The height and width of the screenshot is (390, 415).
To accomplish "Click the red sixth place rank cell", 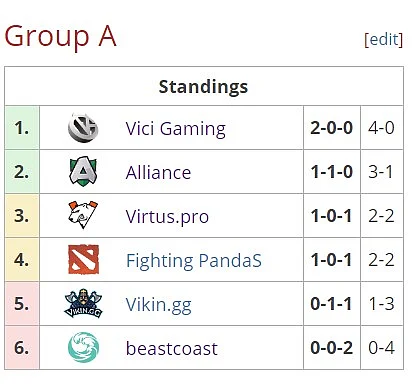I will click(x=22, y=348).
